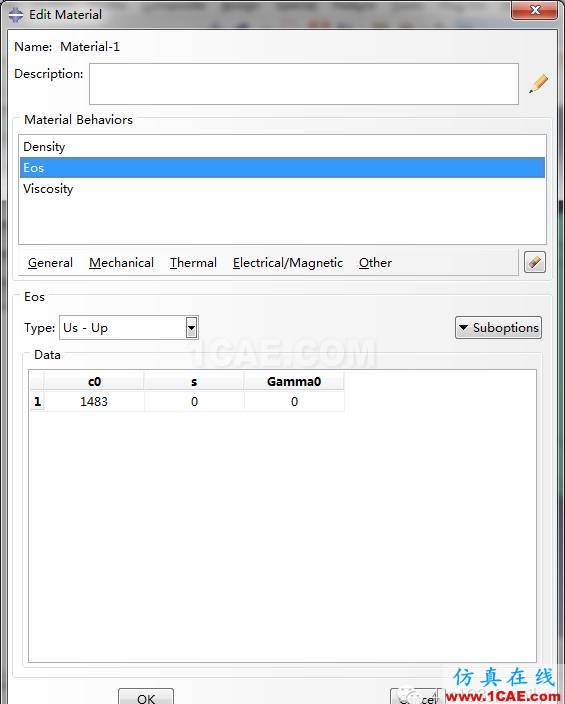This screenshot has height=704, width=565.
Task: Click the eraser delete behavior icon
Action: pos(534,262)
